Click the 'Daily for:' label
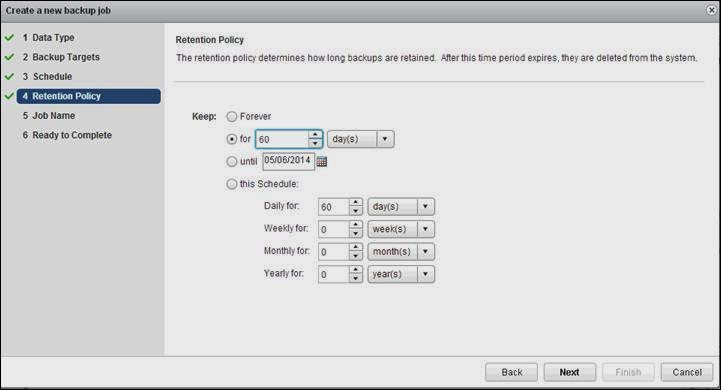Viewport: 721px width, 390px height. pos(281,206)
